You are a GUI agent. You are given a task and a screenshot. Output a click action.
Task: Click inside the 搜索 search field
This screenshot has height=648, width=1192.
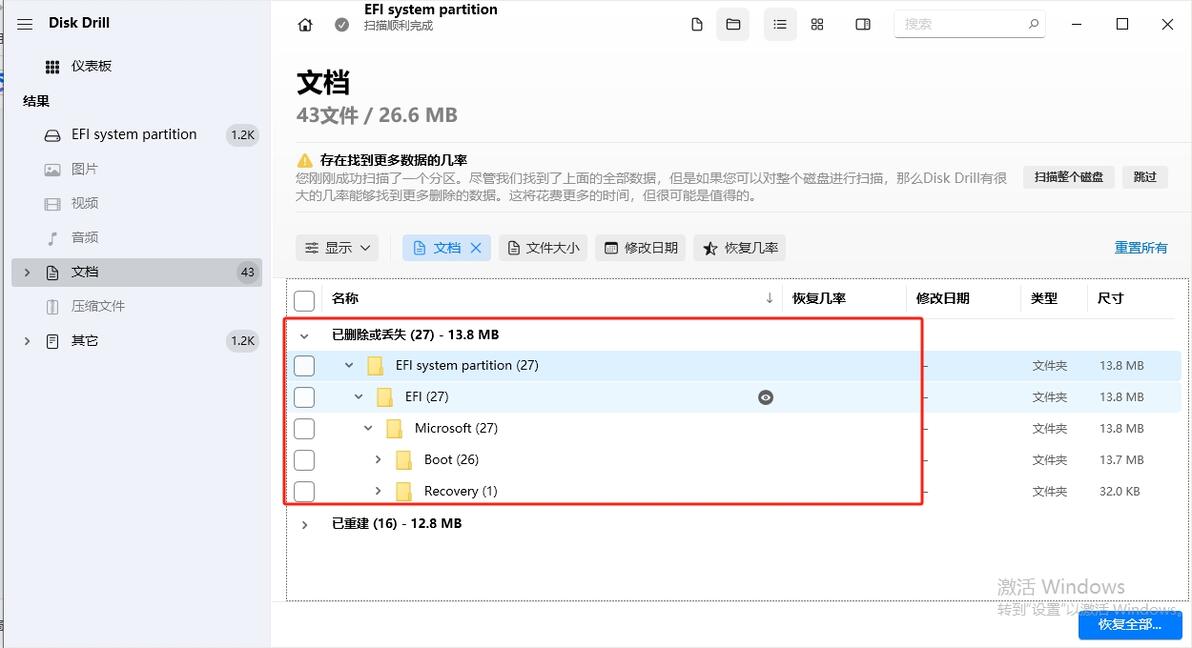point(960,22)
